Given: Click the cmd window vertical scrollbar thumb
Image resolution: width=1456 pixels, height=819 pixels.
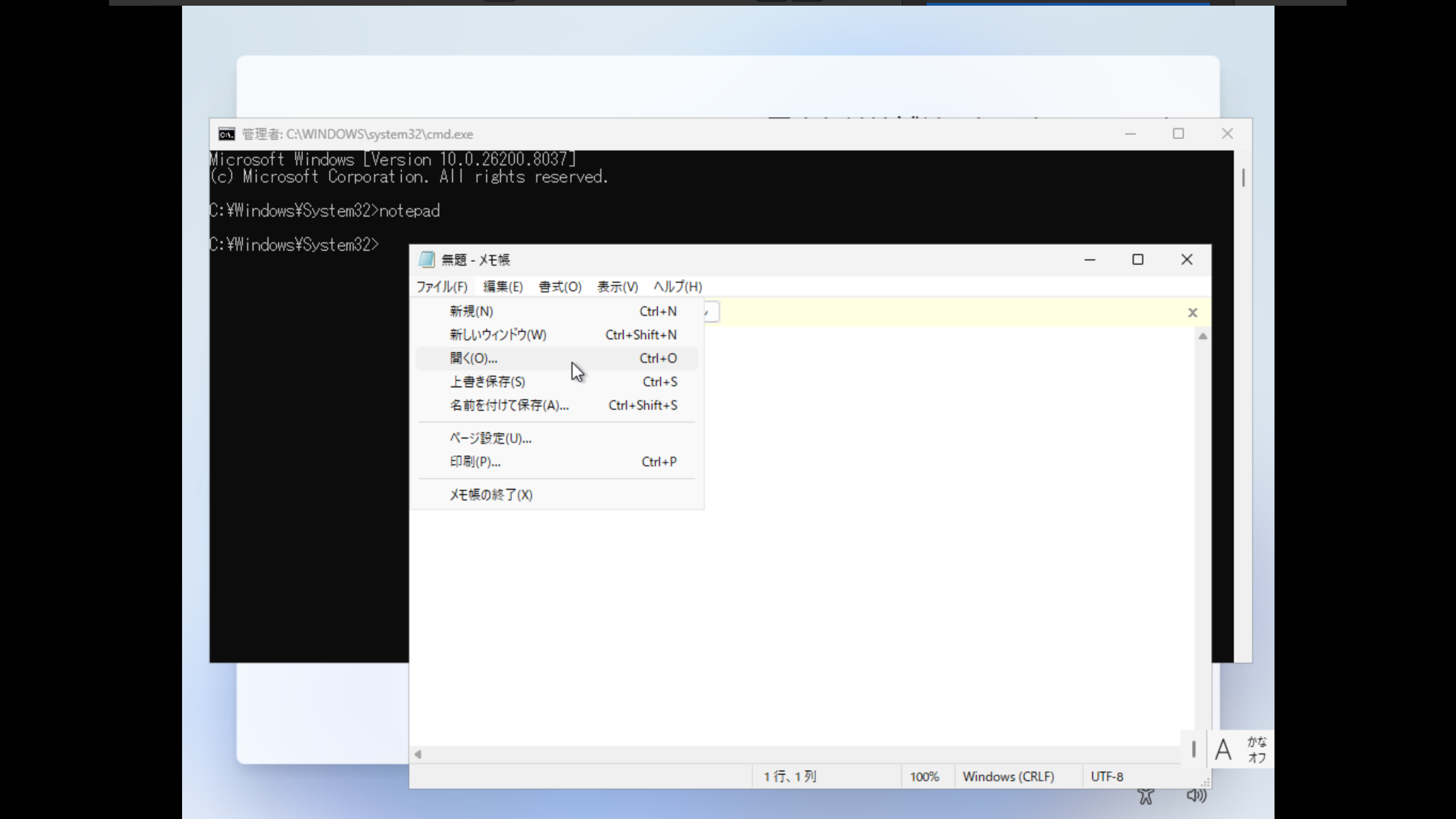Looking at the screenshot, I should [1243, 178].
